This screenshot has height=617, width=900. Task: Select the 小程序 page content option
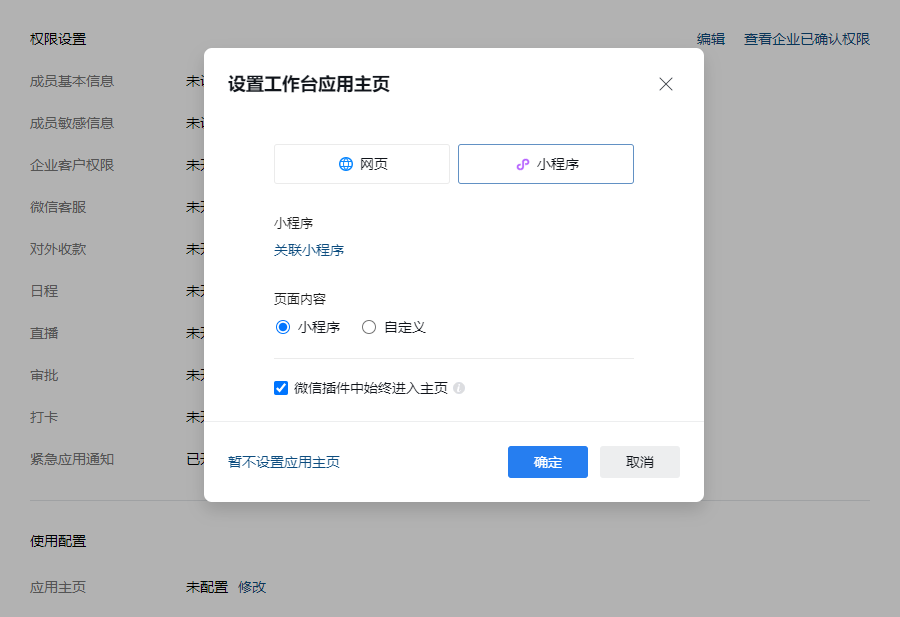(x=281, y=327)
